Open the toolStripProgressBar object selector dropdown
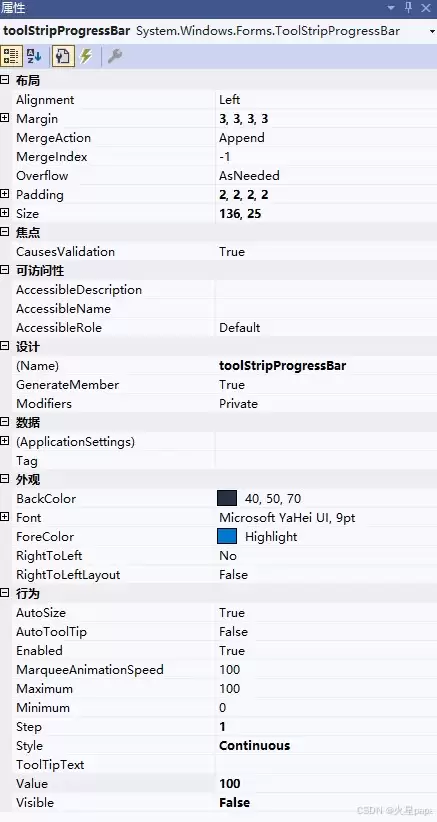The width and height of the screenshot is (437, 822). pos(432,31)
